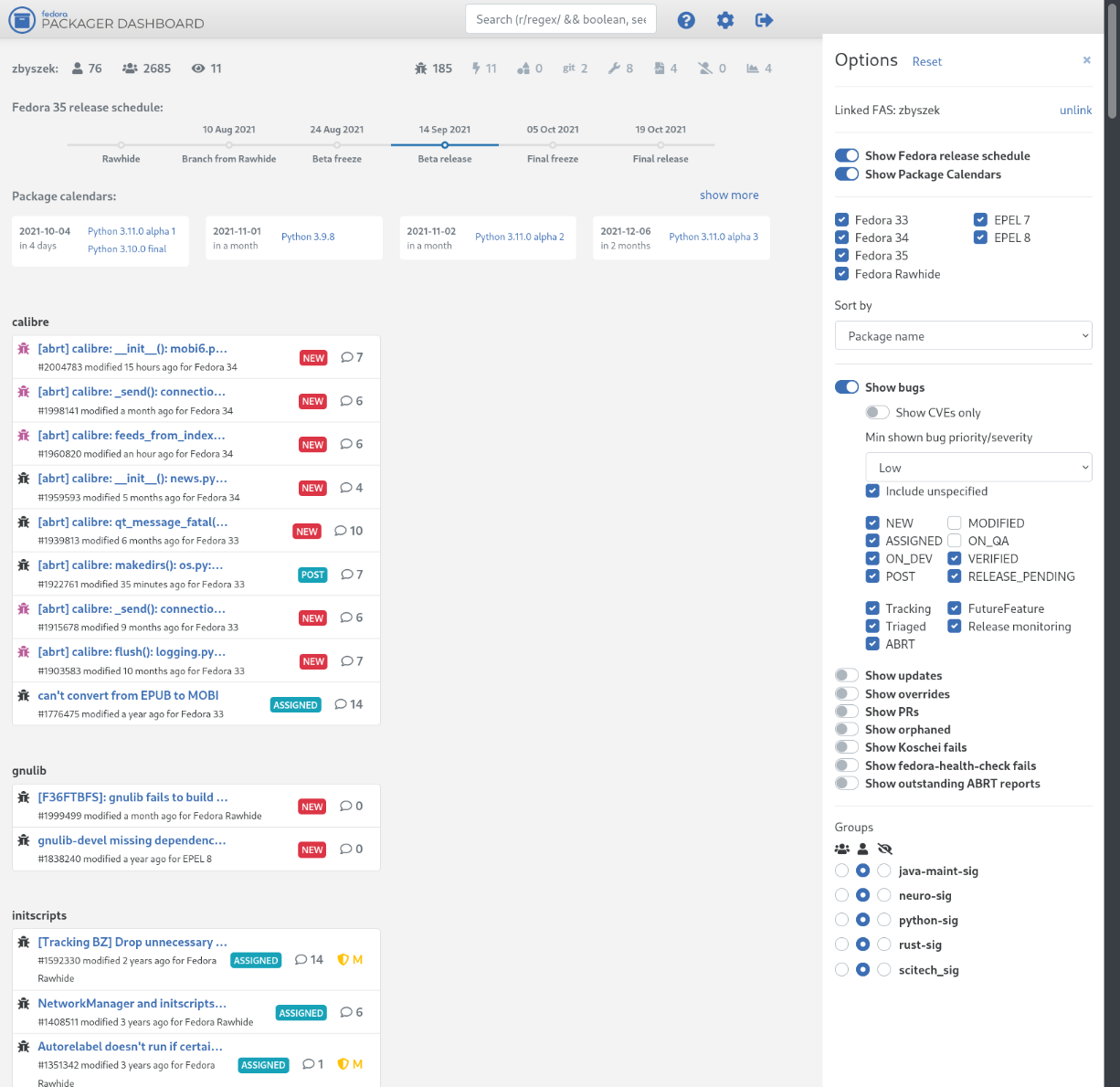Click the bug count icon showing 185
Viewport: 1120px width, 1087px height.
[420, 69]
